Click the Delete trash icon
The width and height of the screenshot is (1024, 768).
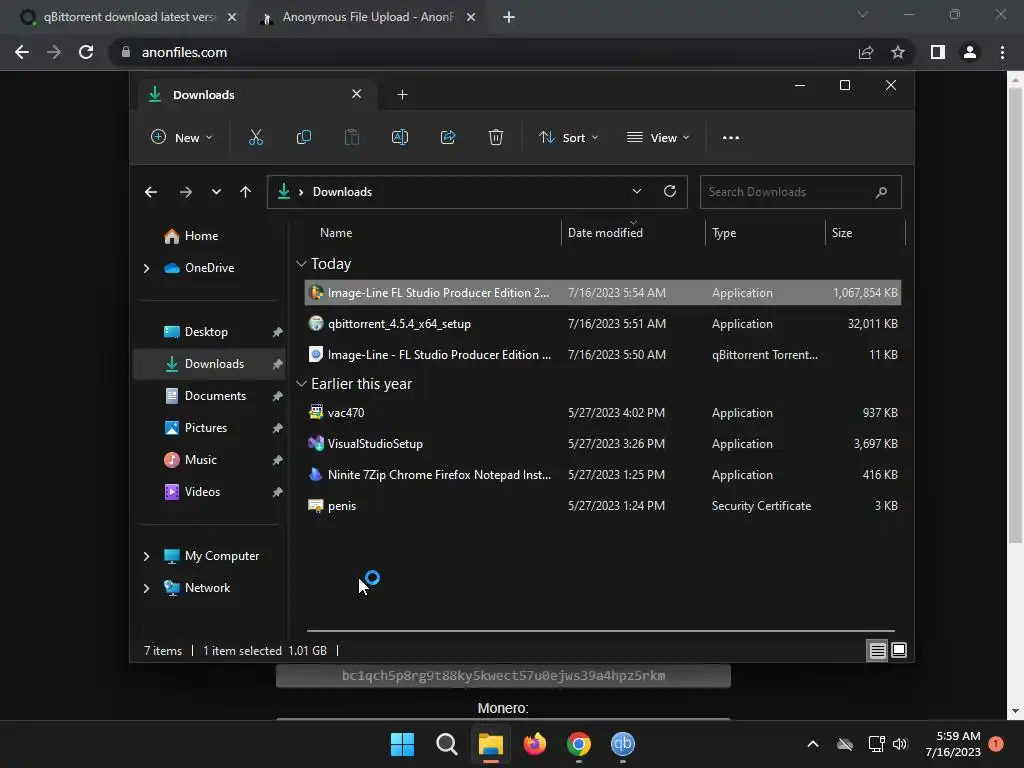(x=496, y=137)
